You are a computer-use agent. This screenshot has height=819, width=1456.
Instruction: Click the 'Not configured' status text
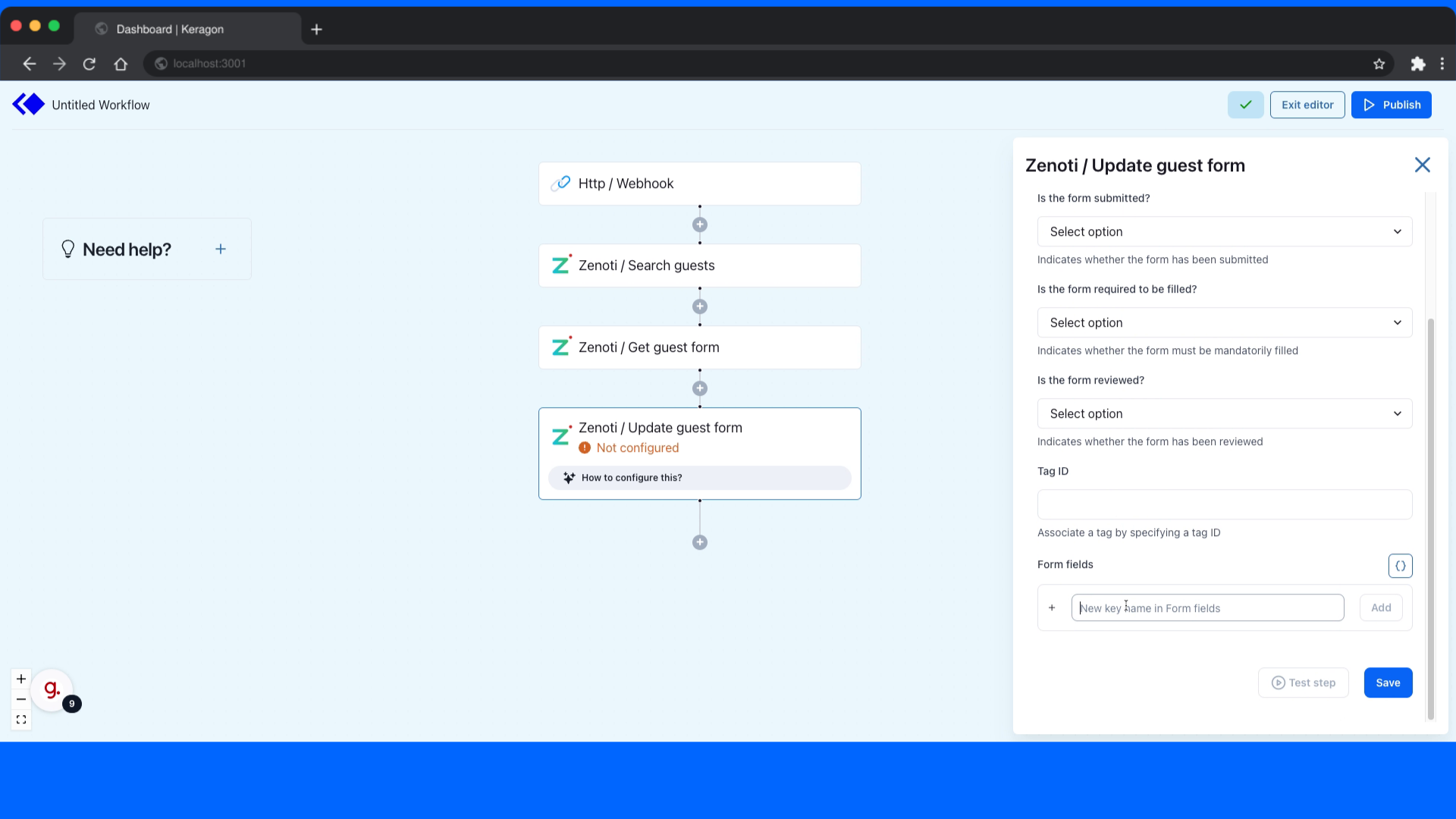pyautogui.click(x=637, y=447)
